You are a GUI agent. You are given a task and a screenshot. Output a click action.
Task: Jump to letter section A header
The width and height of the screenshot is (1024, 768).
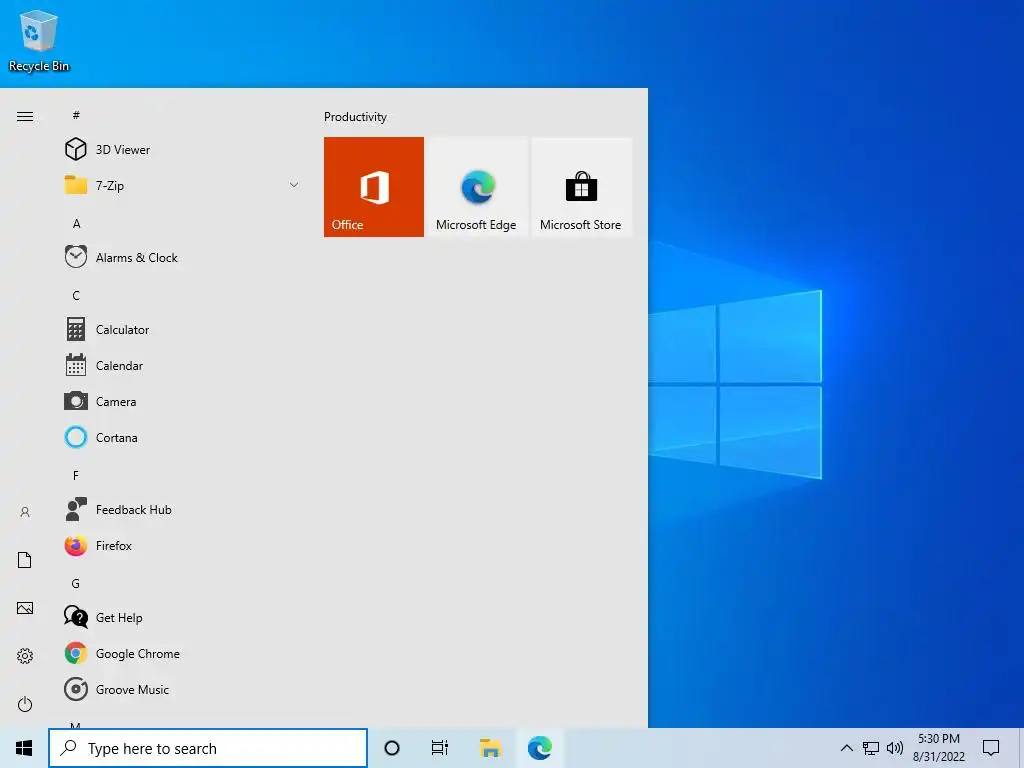pyautogui.click(x=76, y=223)
